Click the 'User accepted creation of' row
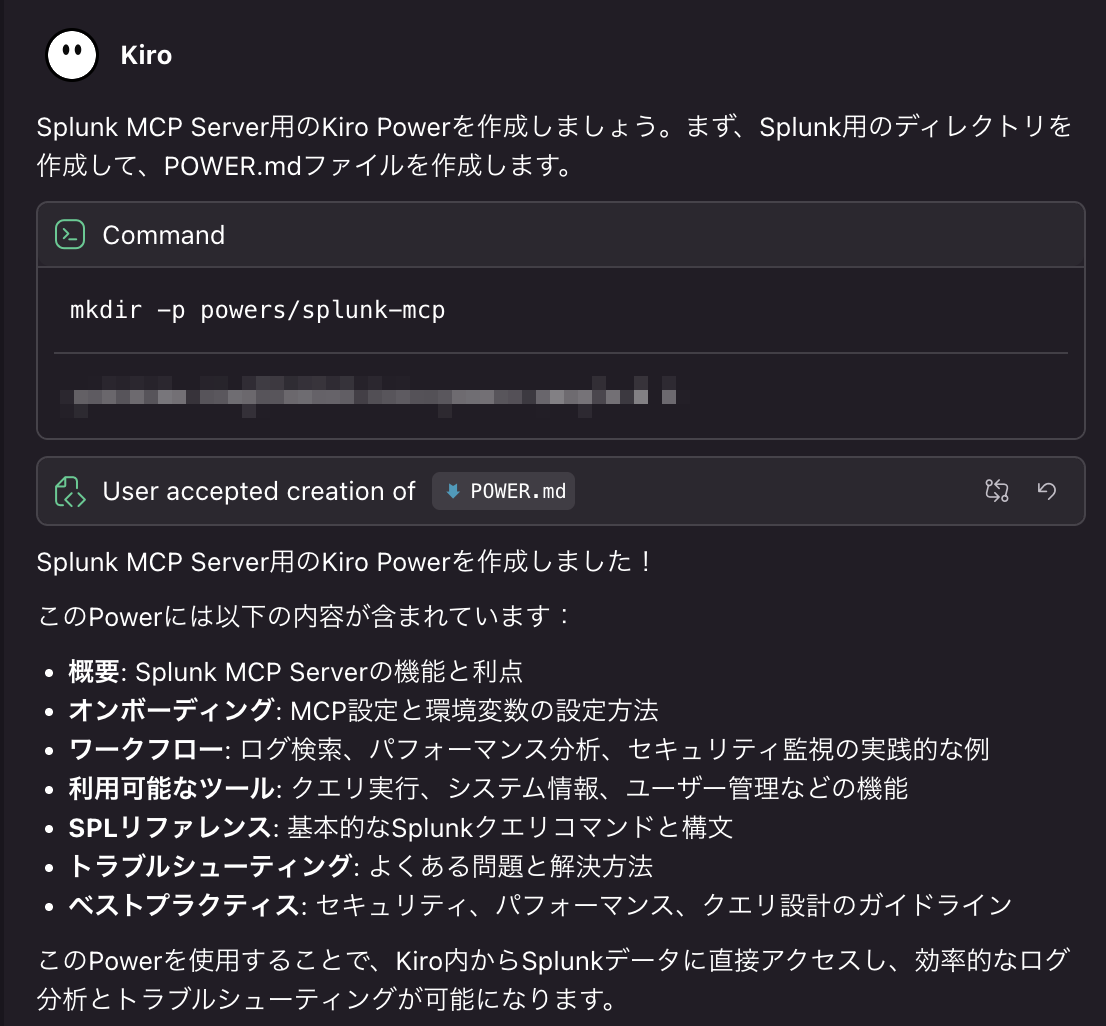 click(258, 491)
